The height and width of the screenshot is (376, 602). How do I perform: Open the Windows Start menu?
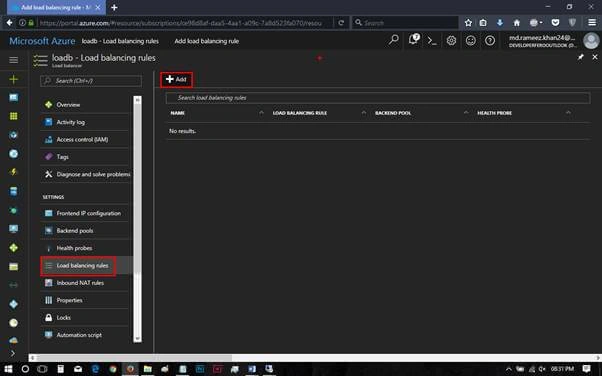pos(8,369)
